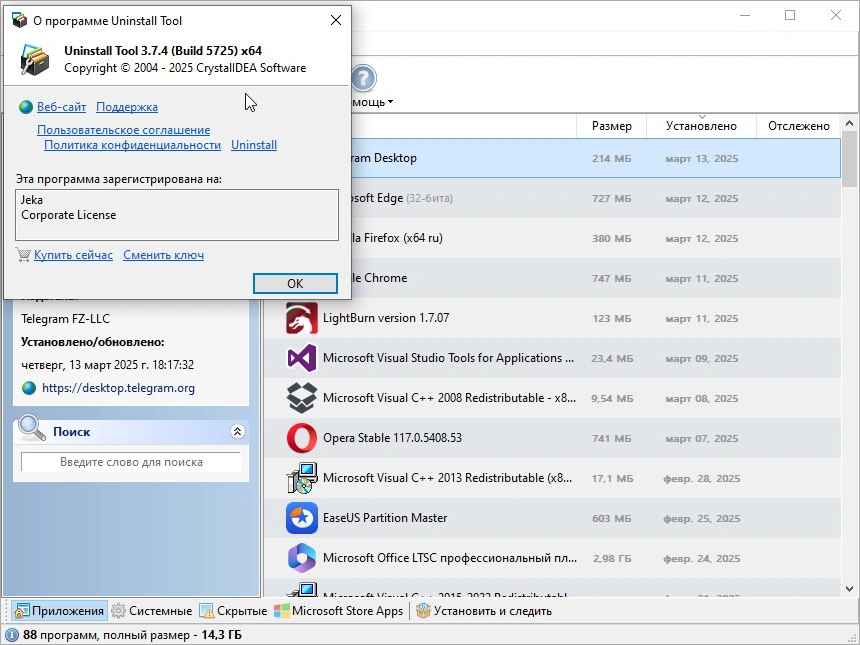Click the Microsoft Office LTSC icon

[x=302, y=558]
